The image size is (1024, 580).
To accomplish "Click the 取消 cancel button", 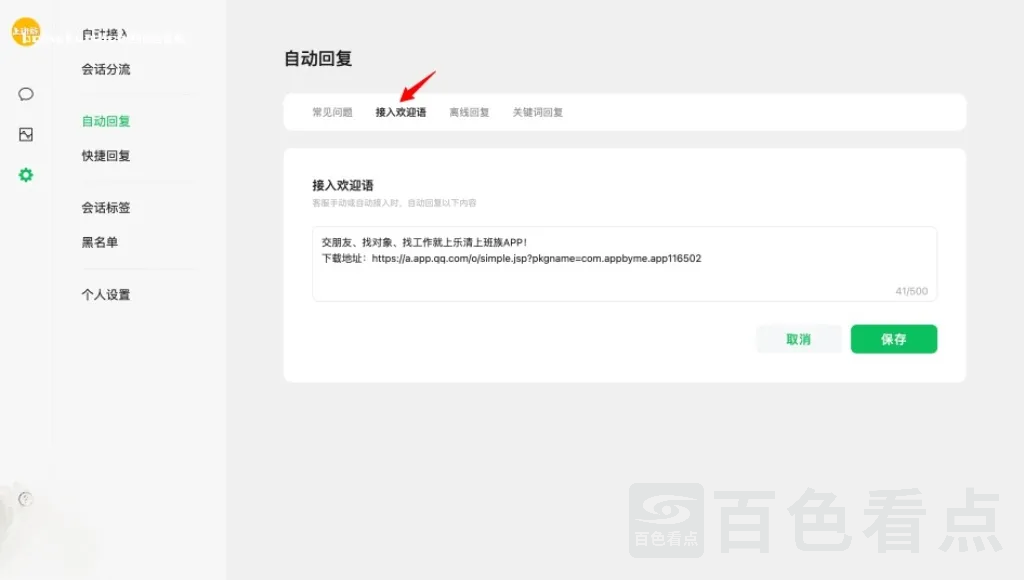I will coord(798,339).
